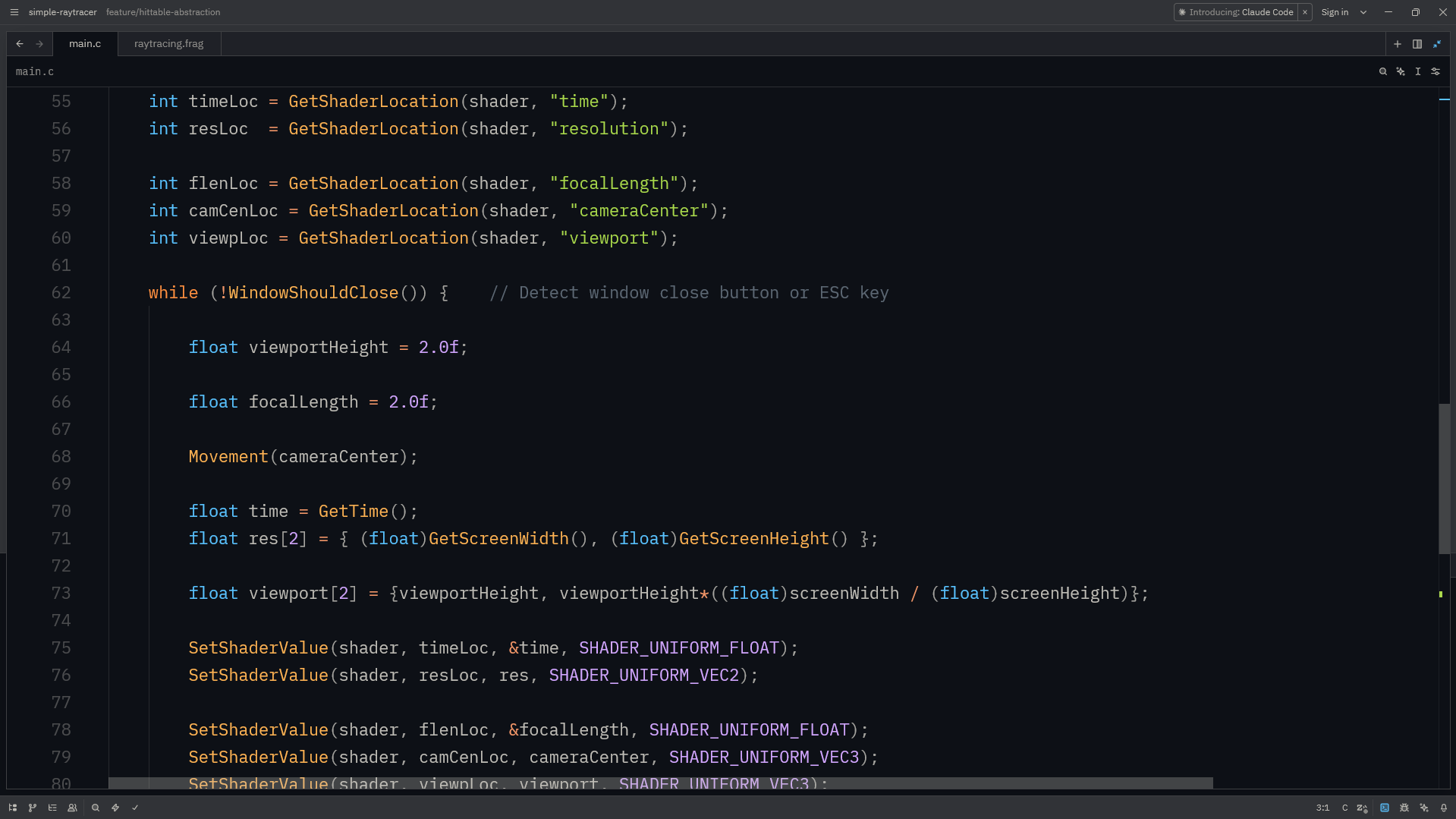Click the Sign in button
The width and height of the screenshot is (1456, 819).
tap(1335, 12)
